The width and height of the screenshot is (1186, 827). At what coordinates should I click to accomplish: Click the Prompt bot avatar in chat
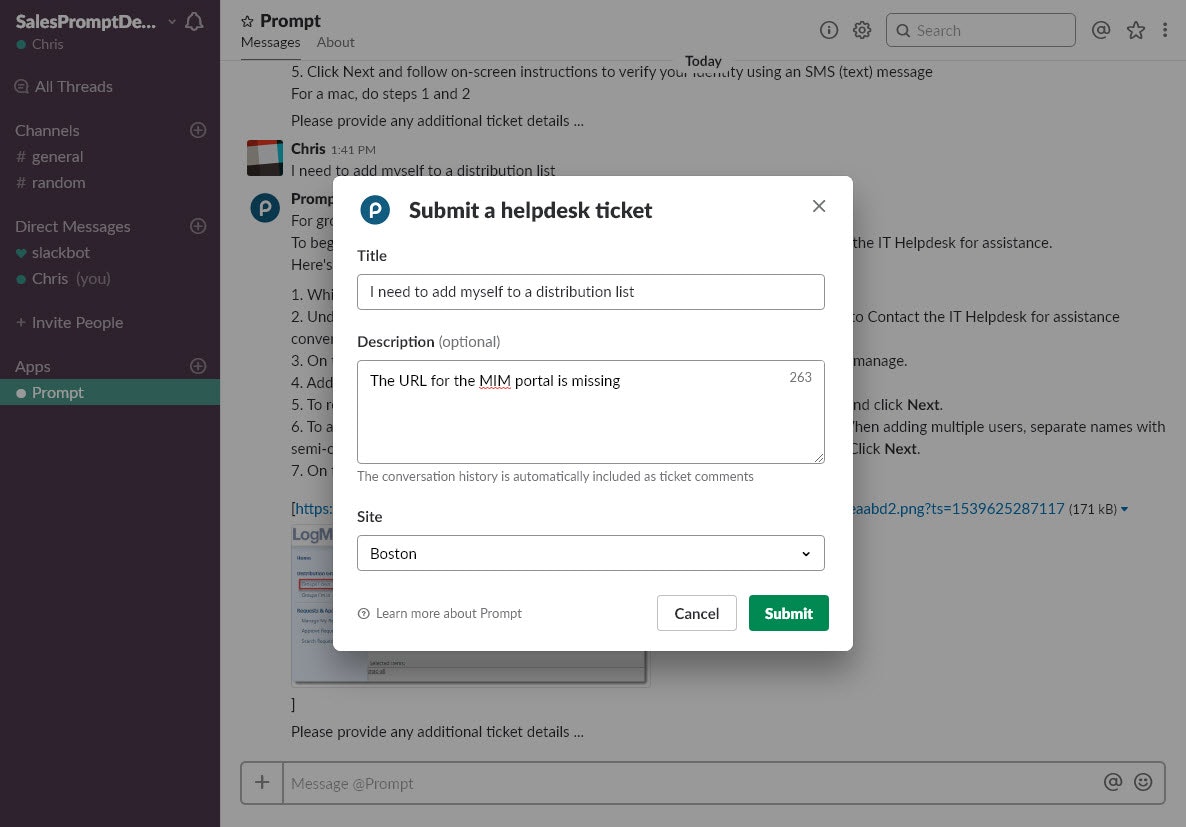tap(265, 207)
